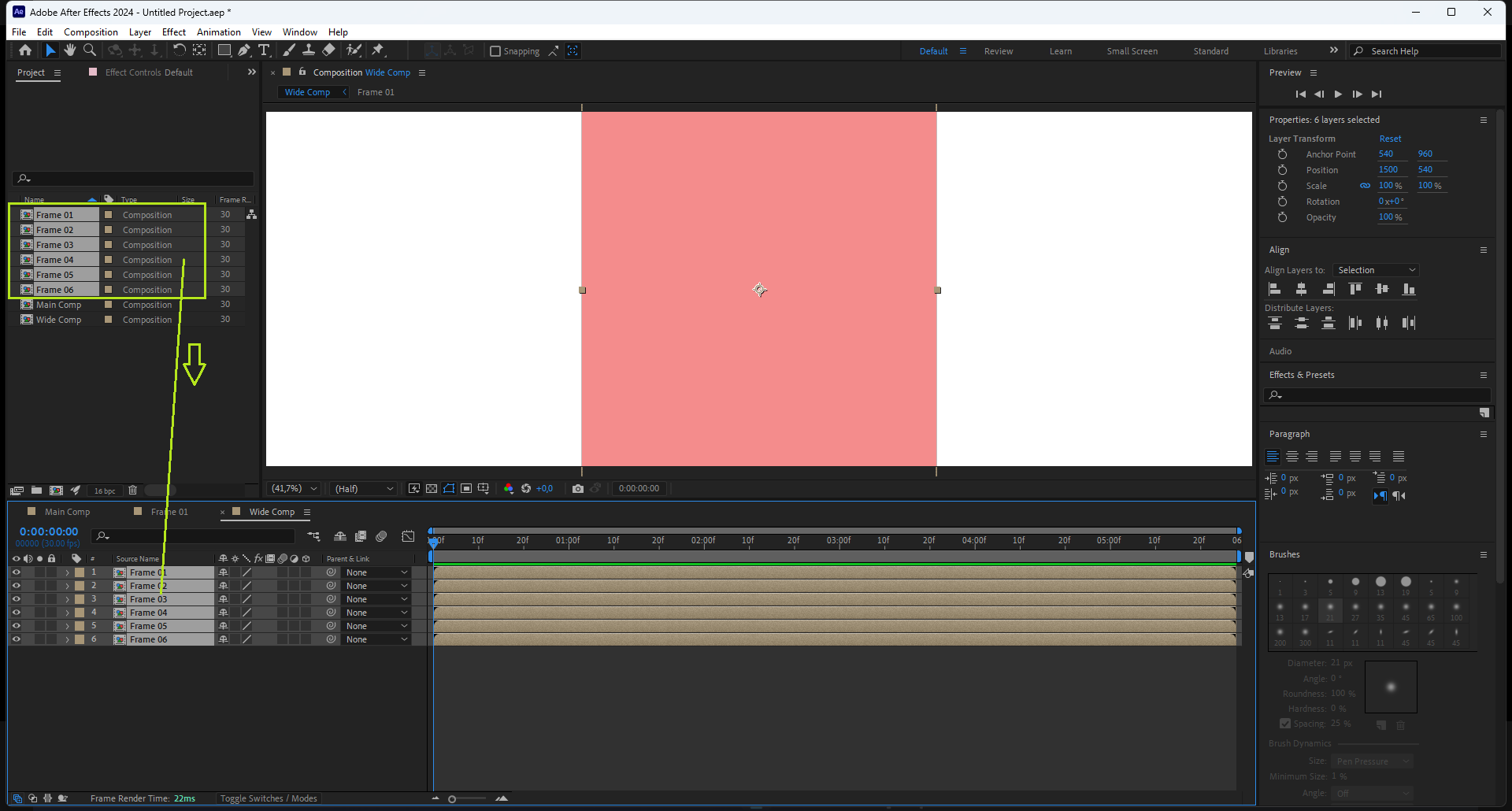Toggle visibility of Frame 06 layer
1512x811 pixels.
16,639
